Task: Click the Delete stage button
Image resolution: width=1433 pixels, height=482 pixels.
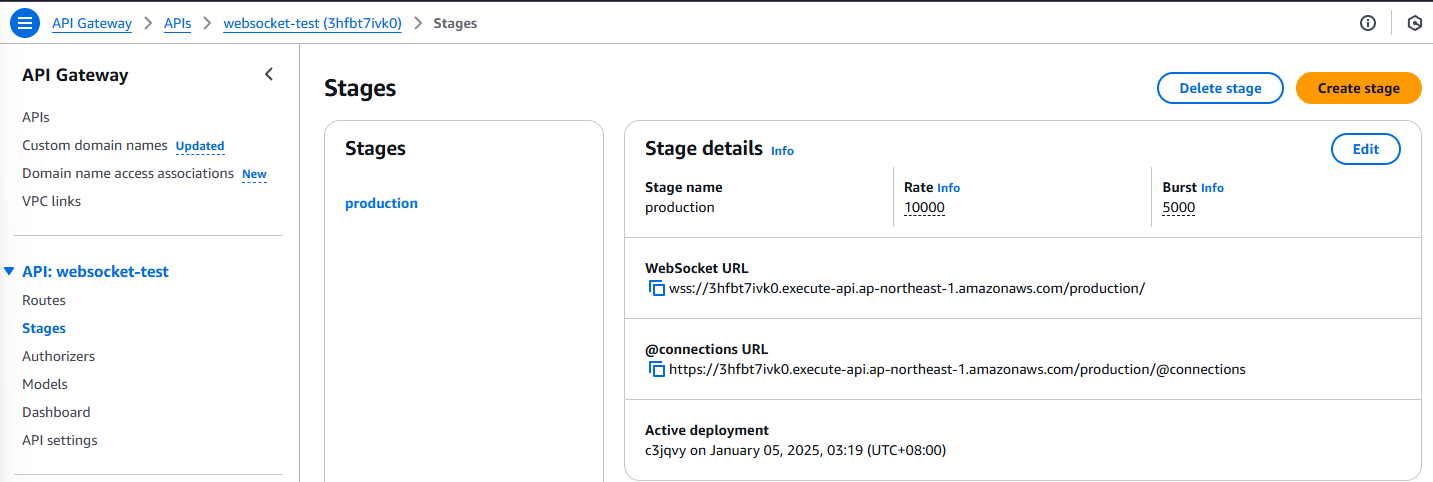Action: (1220, 88)
